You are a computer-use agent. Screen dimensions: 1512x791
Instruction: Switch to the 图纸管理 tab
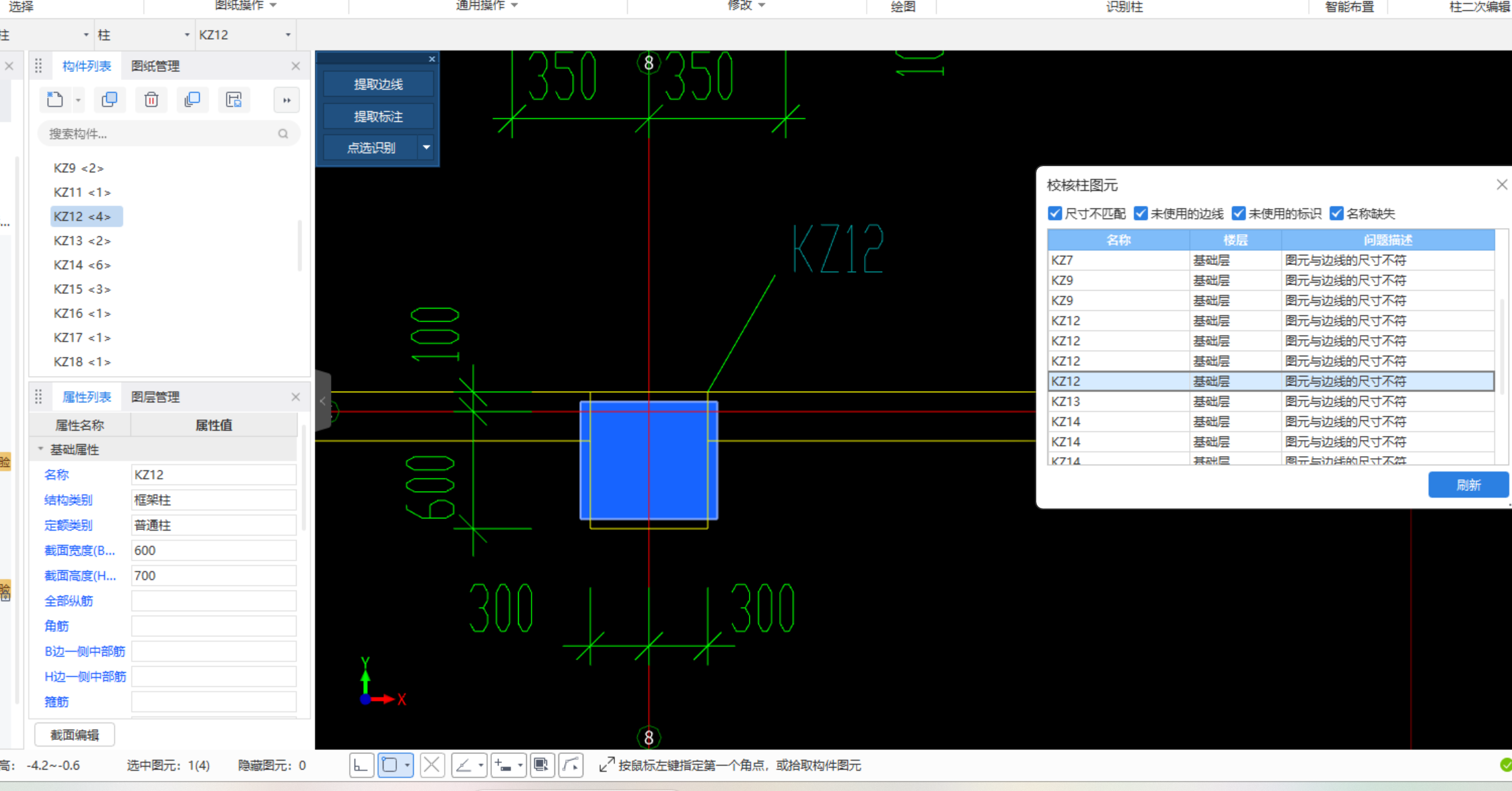[155, 66]
